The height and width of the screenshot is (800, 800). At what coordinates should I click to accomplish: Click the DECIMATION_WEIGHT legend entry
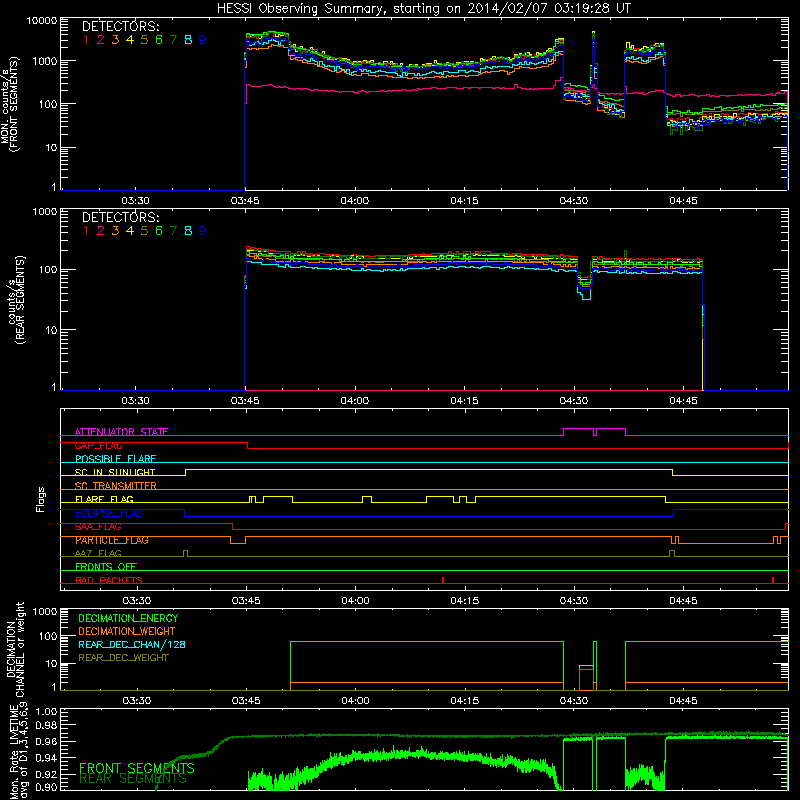click(x=127, y=631)
